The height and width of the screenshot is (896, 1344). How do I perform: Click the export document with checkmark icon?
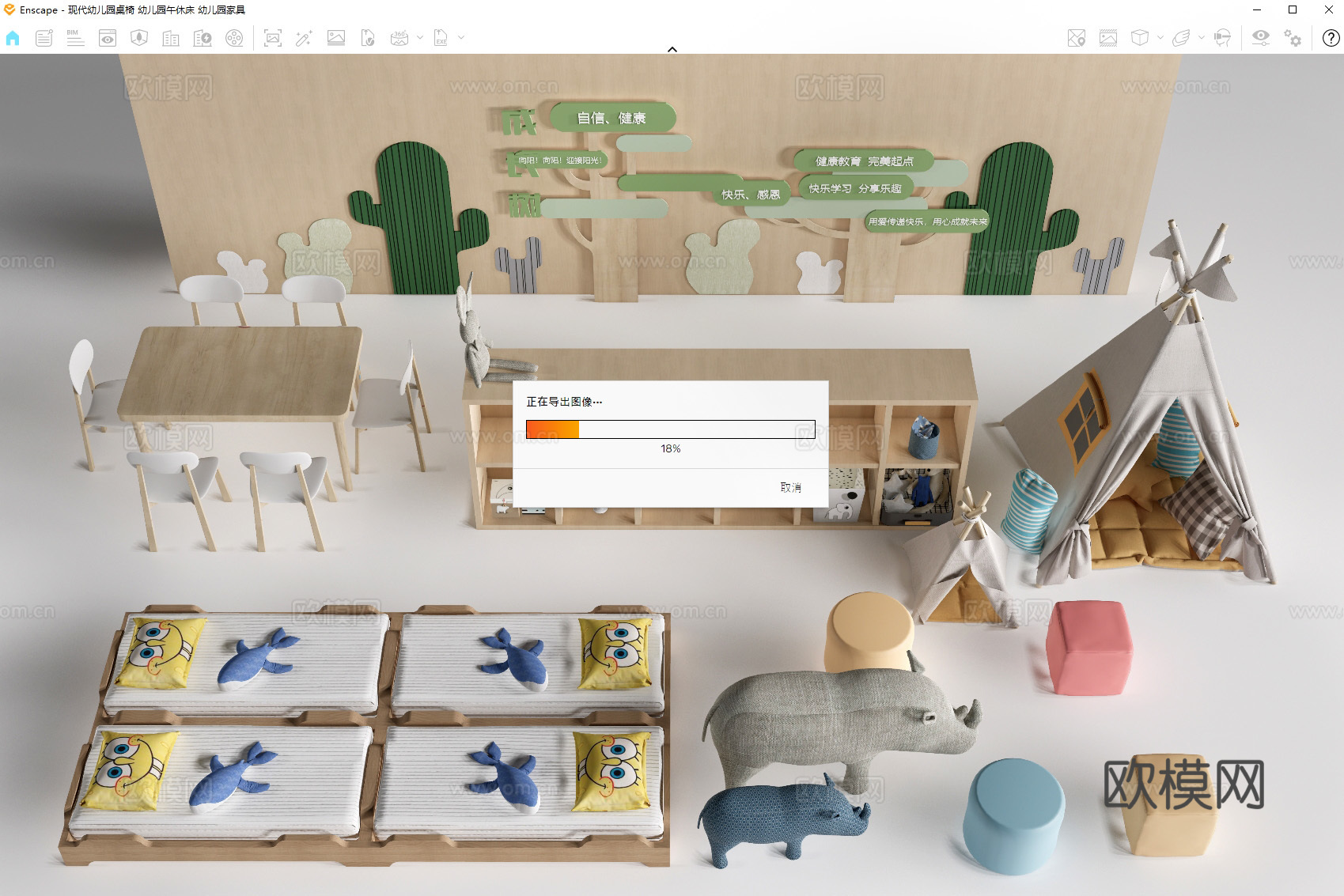368,38
